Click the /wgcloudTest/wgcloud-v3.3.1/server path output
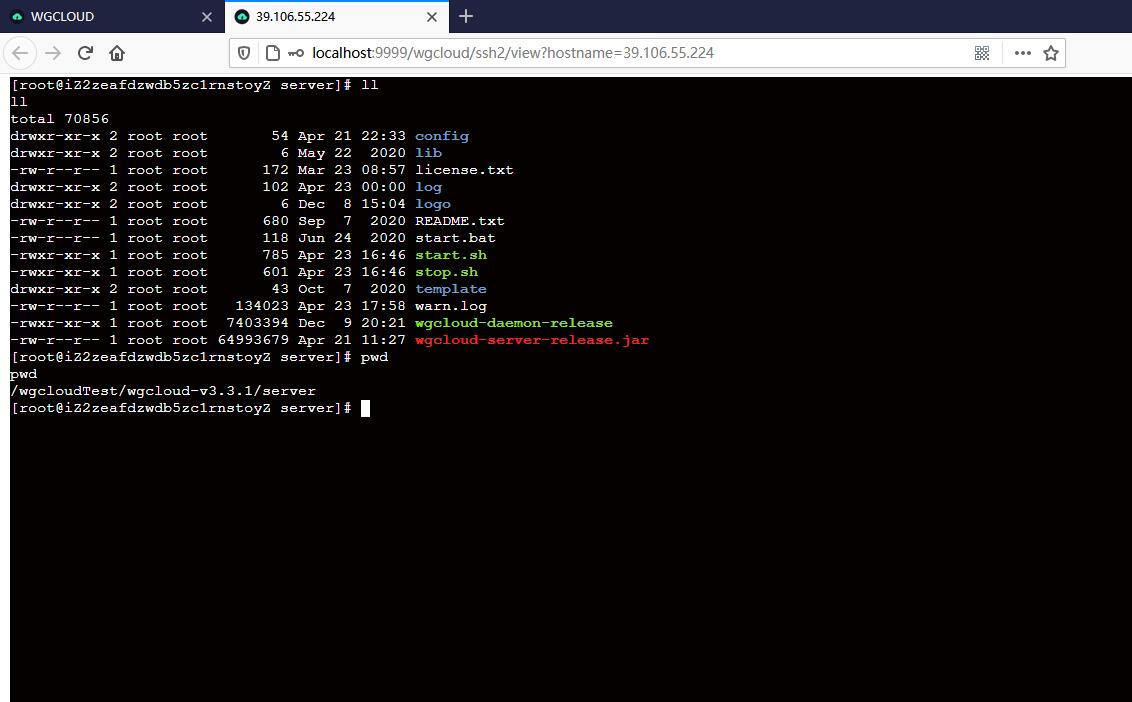The height and width of the screenshot is (702, 1132). pos(163,391)
